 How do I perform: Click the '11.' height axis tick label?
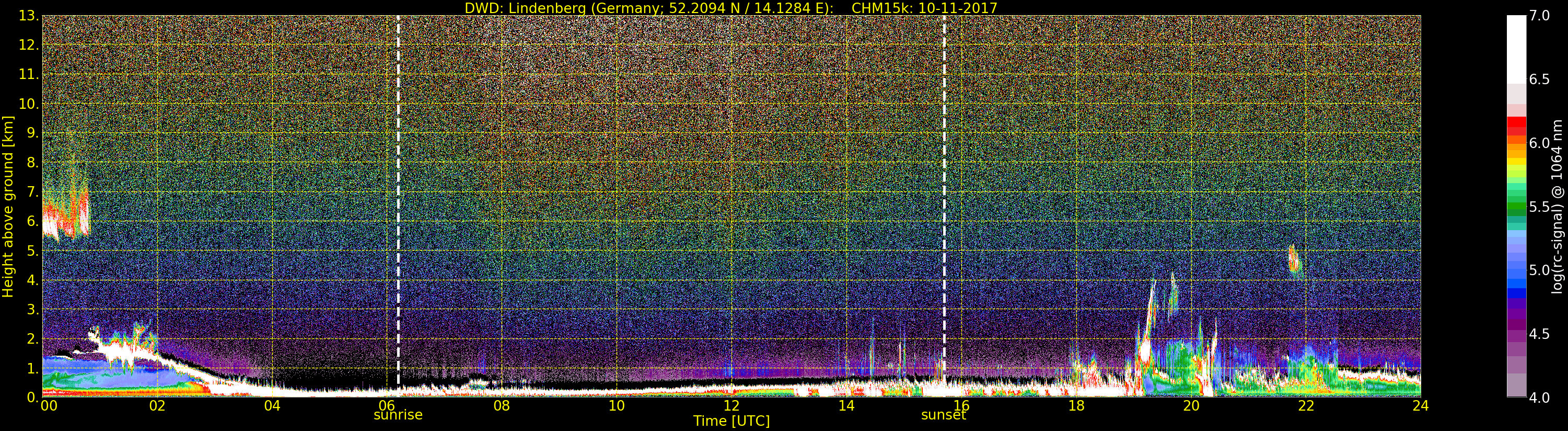(29, 74)
